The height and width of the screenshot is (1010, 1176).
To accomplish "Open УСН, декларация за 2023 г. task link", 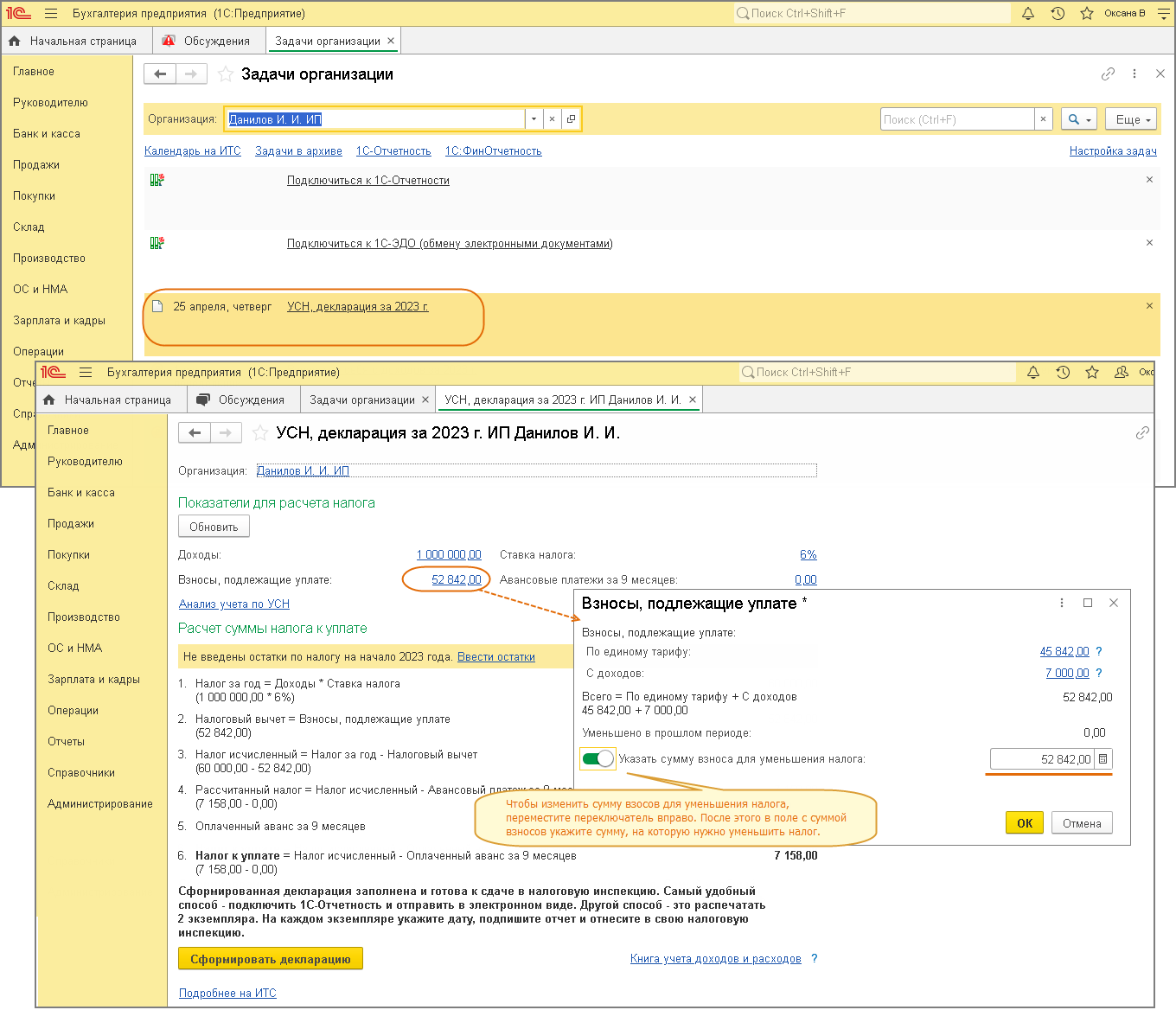I will (x=358, y=307).
